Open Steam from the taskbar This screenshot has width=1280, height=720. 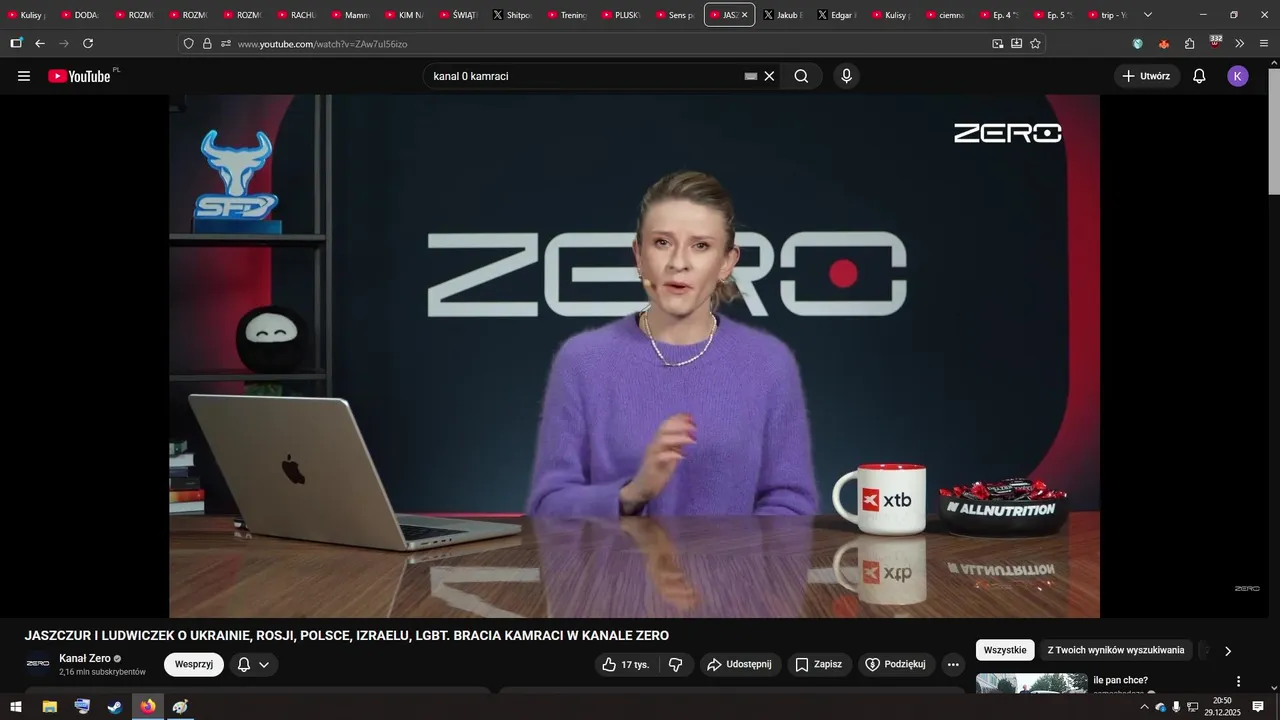click(x=115, y=706)
